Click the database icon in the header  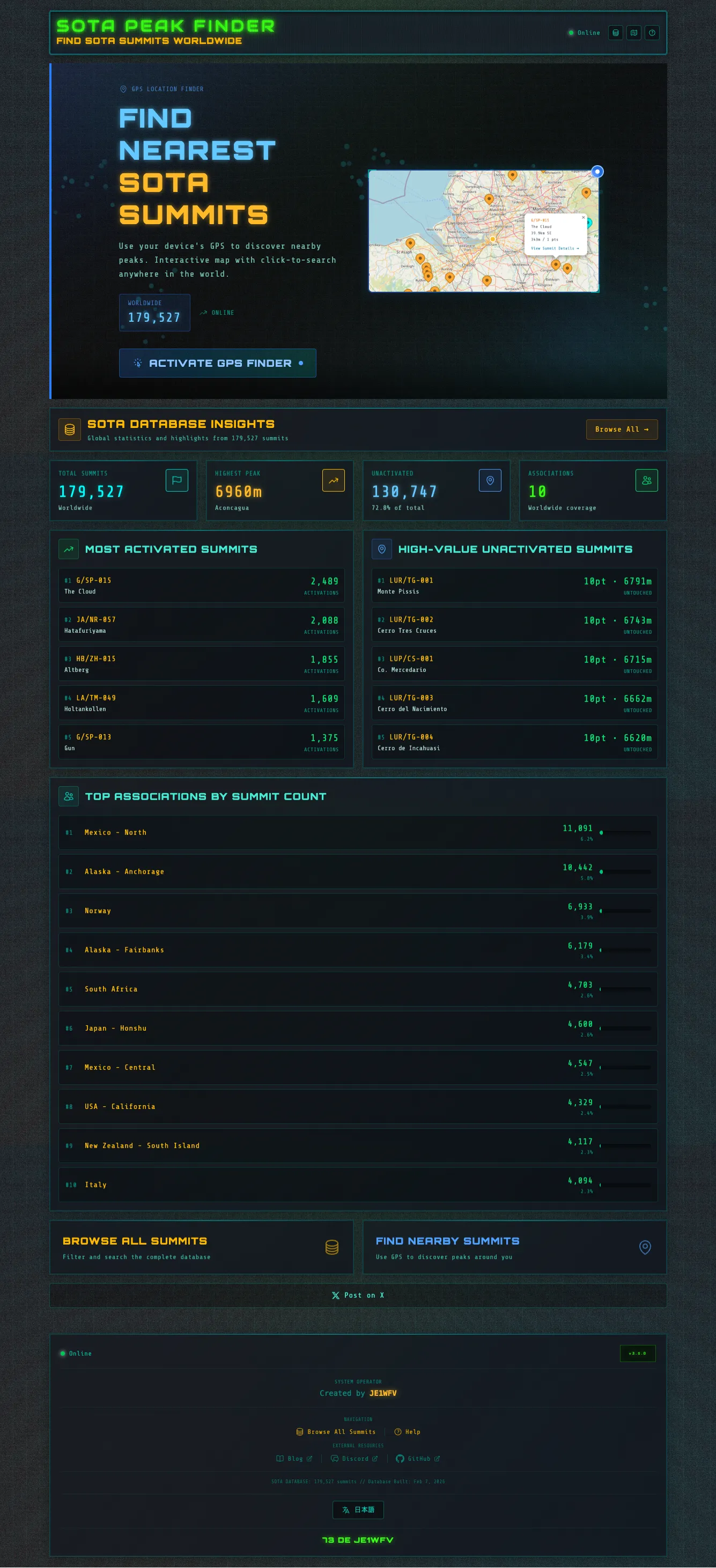616,33
